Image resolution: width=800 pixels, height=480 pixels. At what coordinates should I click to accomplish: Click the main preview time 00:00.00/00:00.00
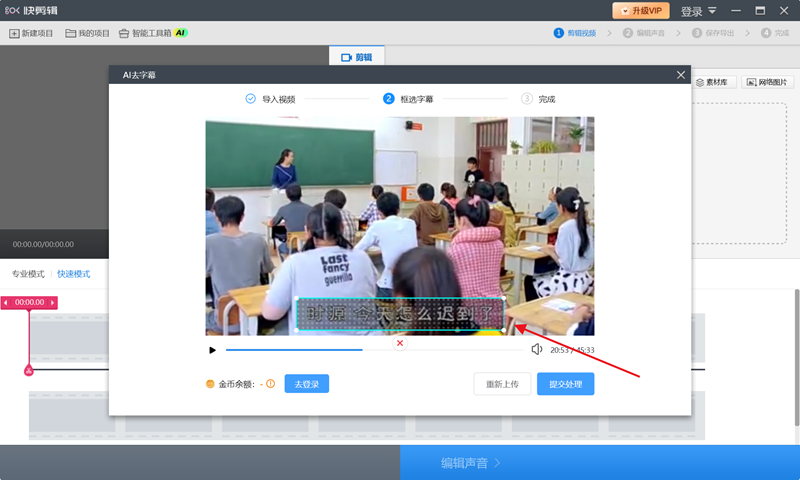(43, 244)
